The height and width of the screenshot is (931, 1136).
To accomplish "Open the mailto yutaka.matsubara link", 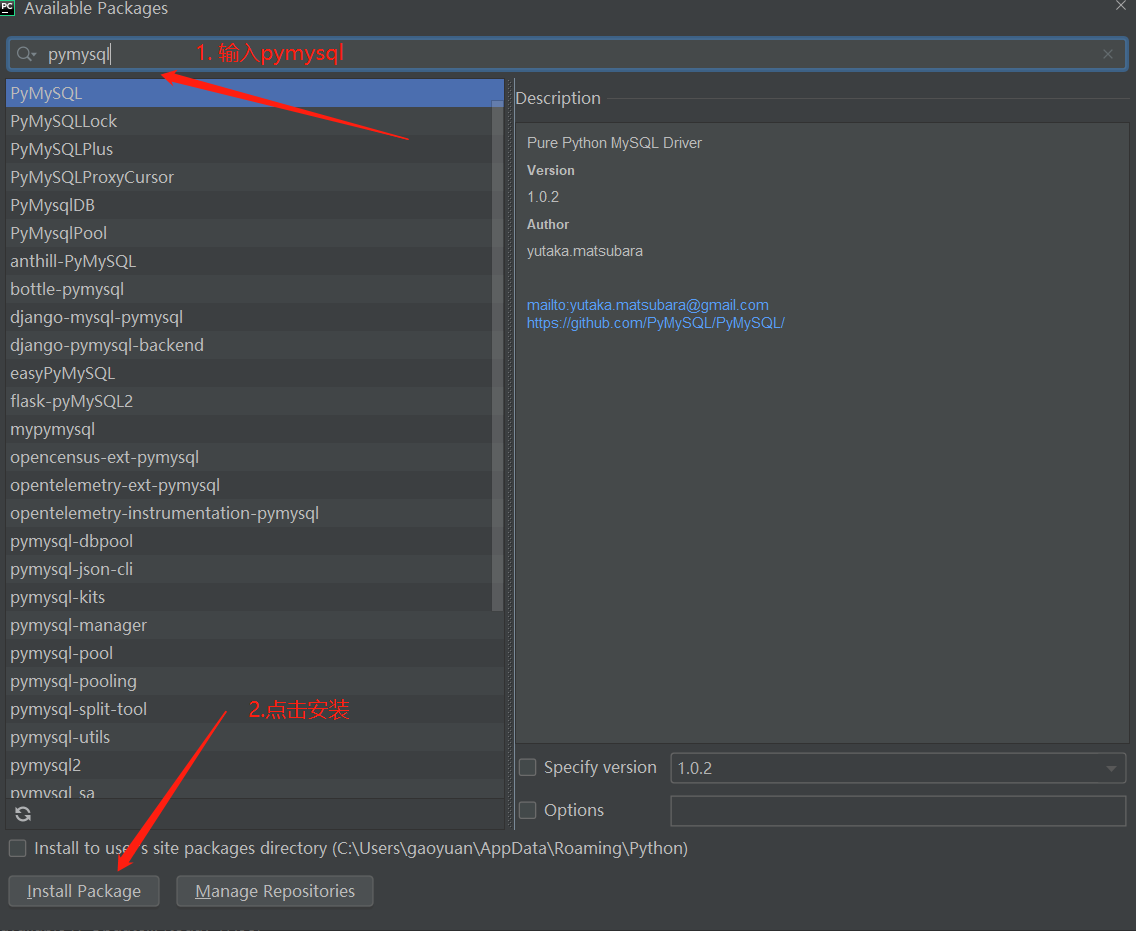I will point(648,305).
